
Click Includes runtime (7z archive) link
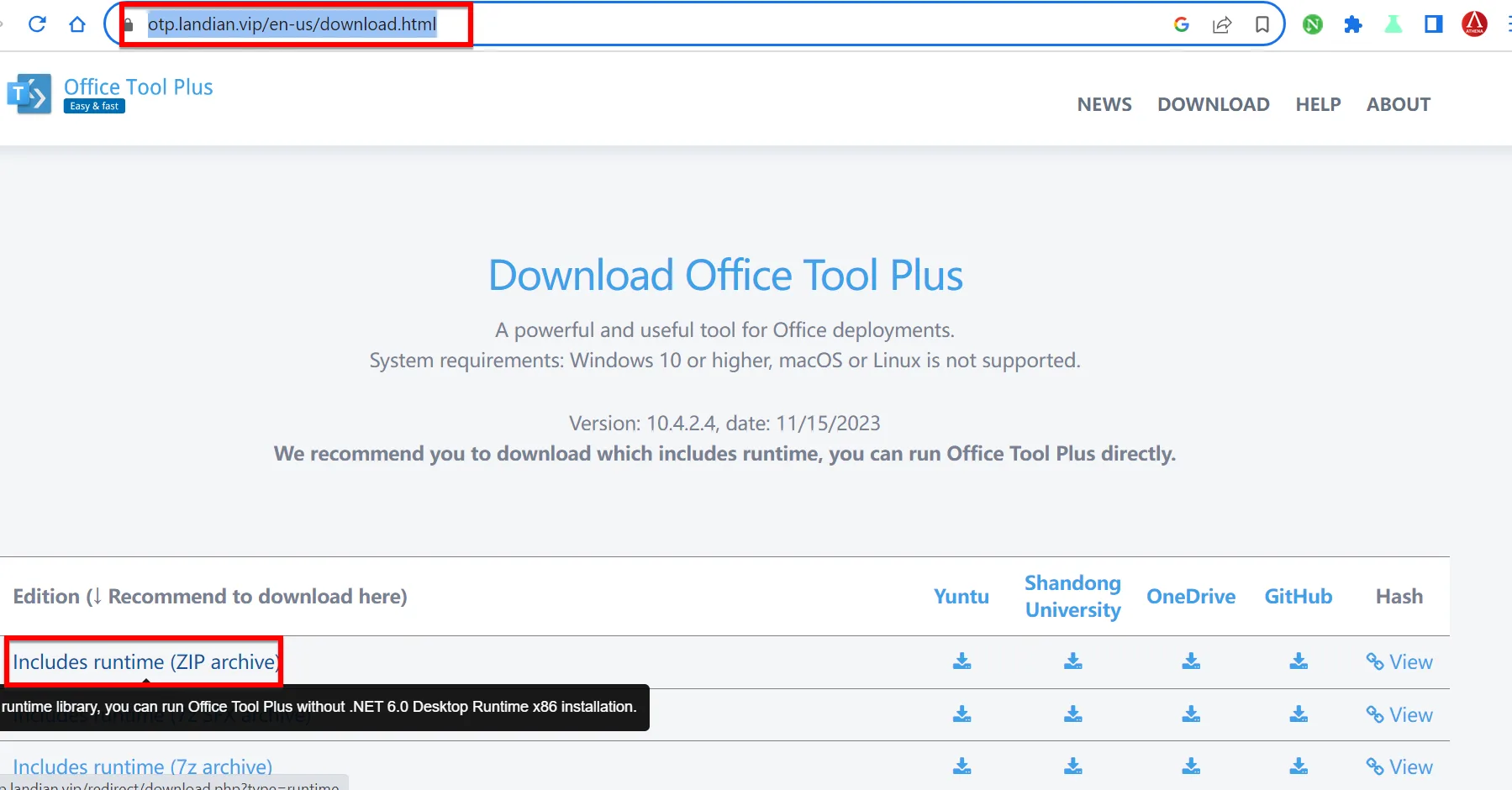(x=143, y=767)
